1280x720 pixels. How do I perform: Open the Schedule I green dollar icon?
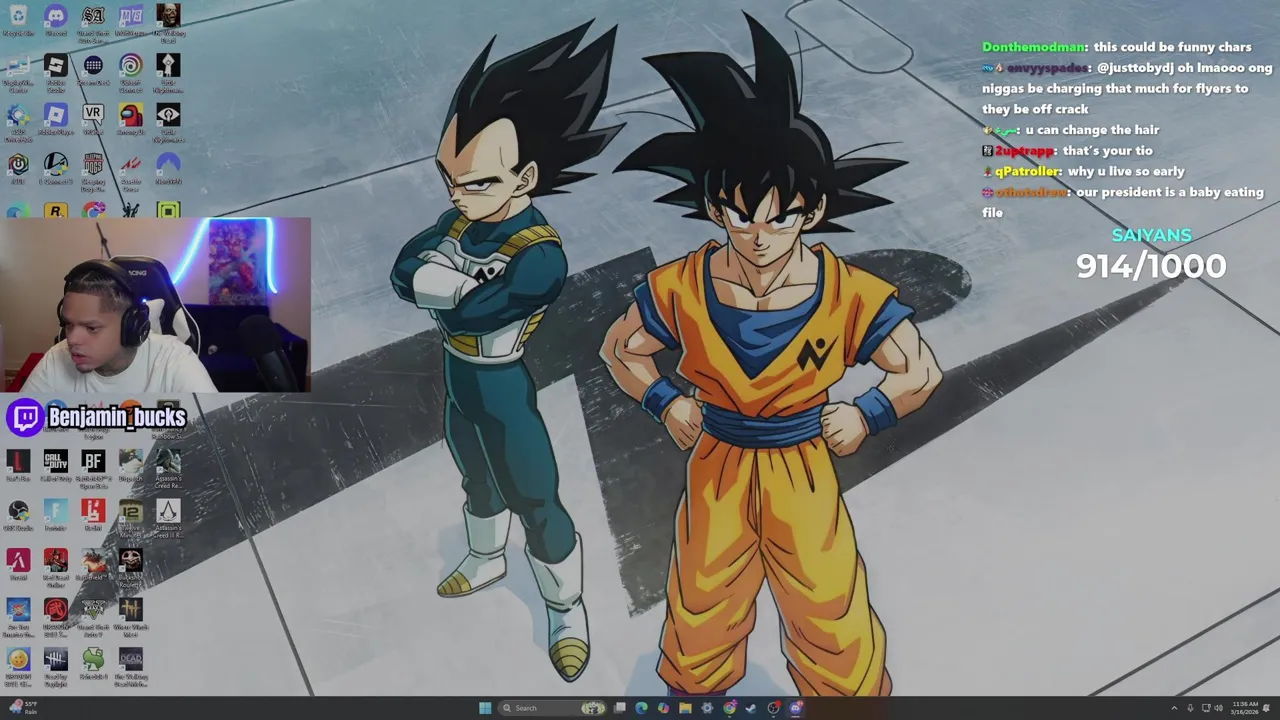point(93,663)
